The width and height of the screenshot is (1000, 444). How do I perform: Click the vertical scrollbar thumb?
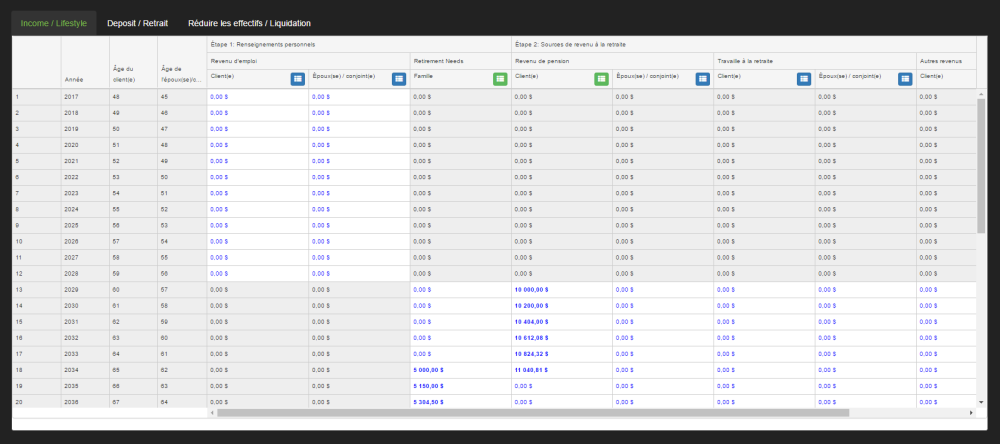[981, 166]
